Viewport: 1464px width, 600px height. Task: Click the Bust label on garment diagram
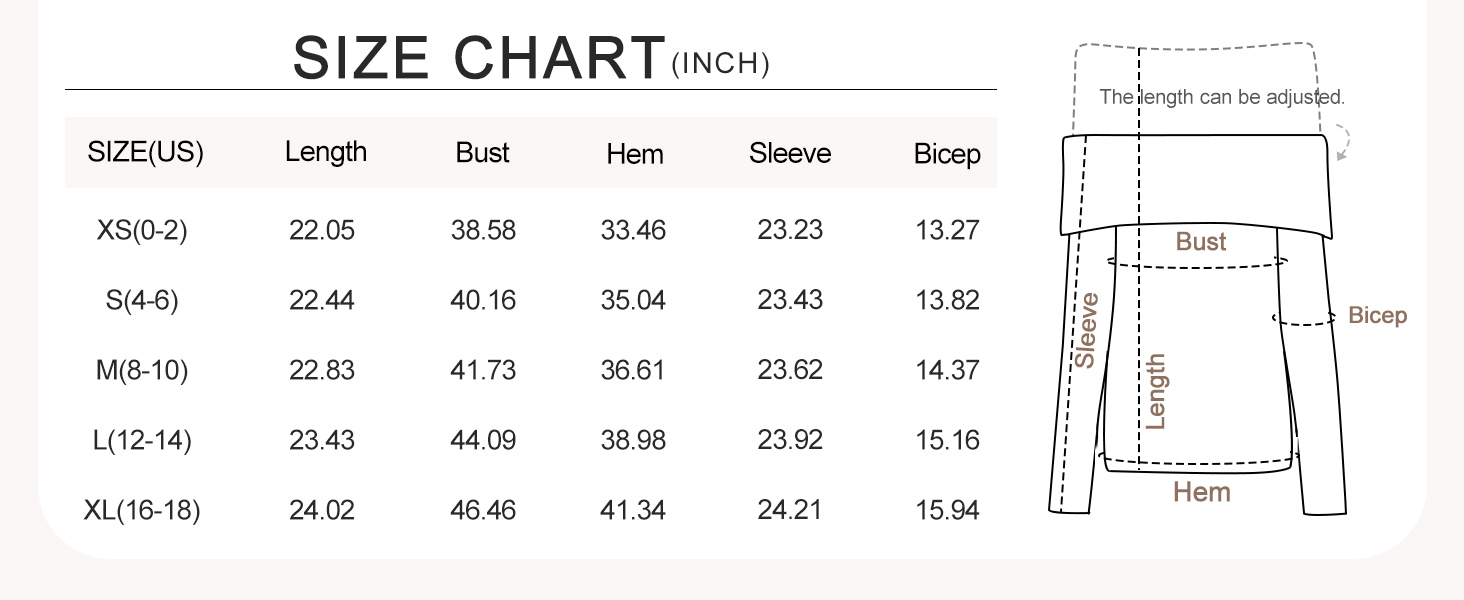(x=1201, y=242)
